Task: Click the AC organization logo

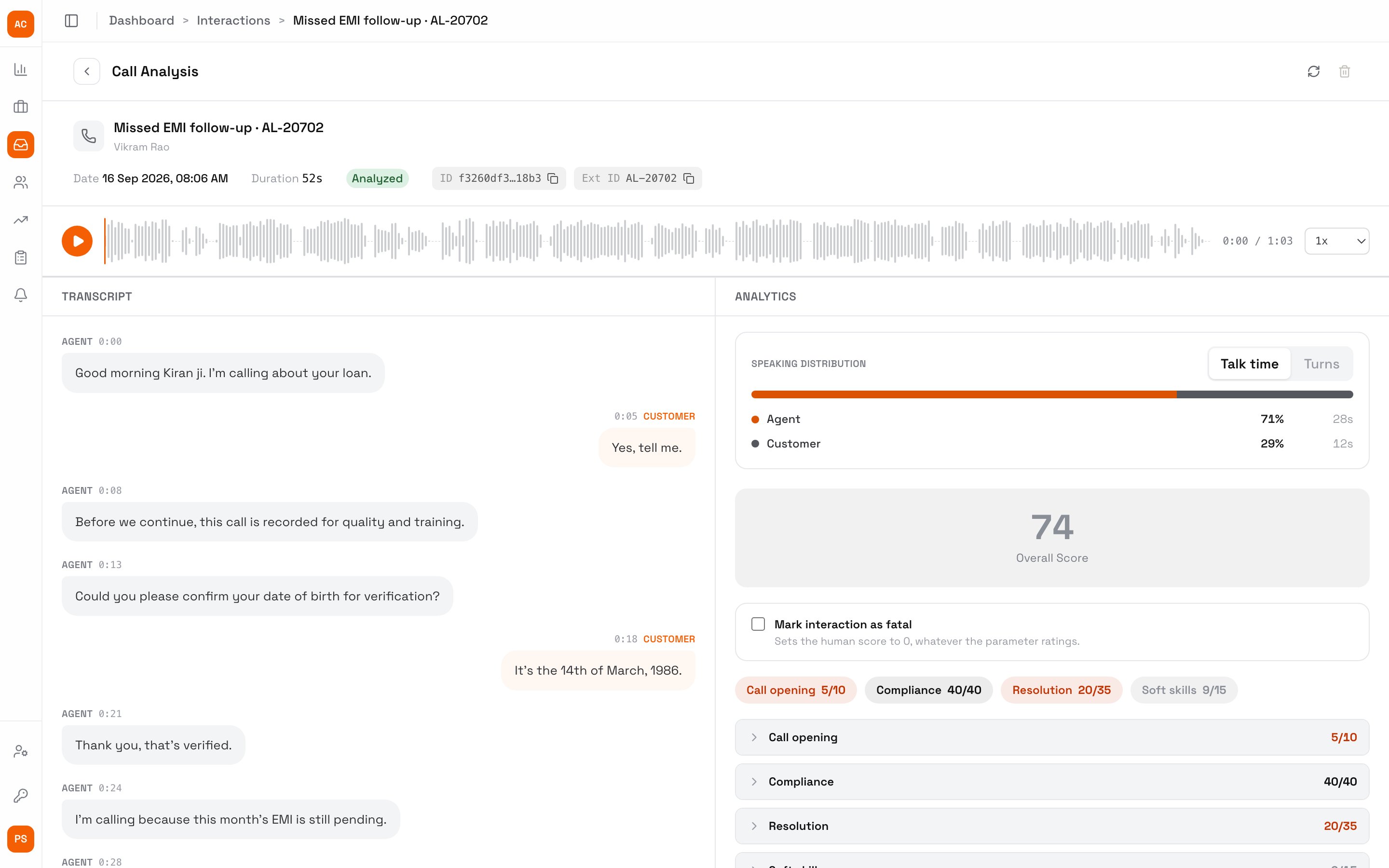Action: (x=21, y=24)
